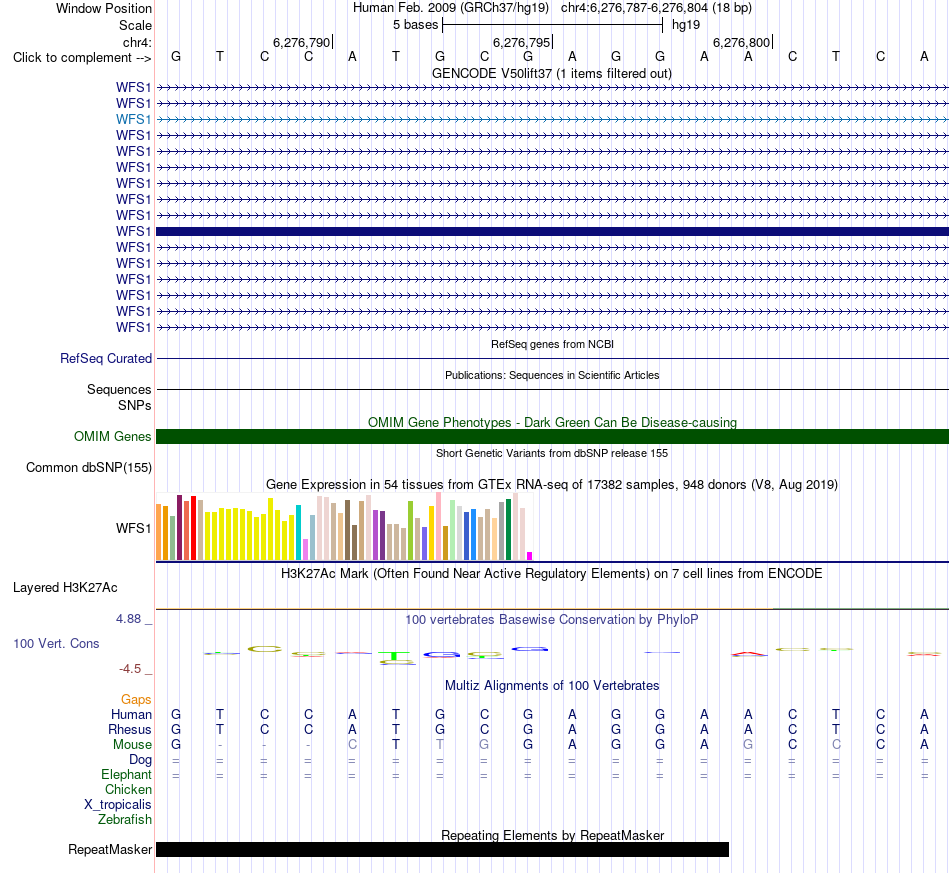Click the SNPs track label
The height and width of the screenshot is (873, 950).
[x=135, y=405]
